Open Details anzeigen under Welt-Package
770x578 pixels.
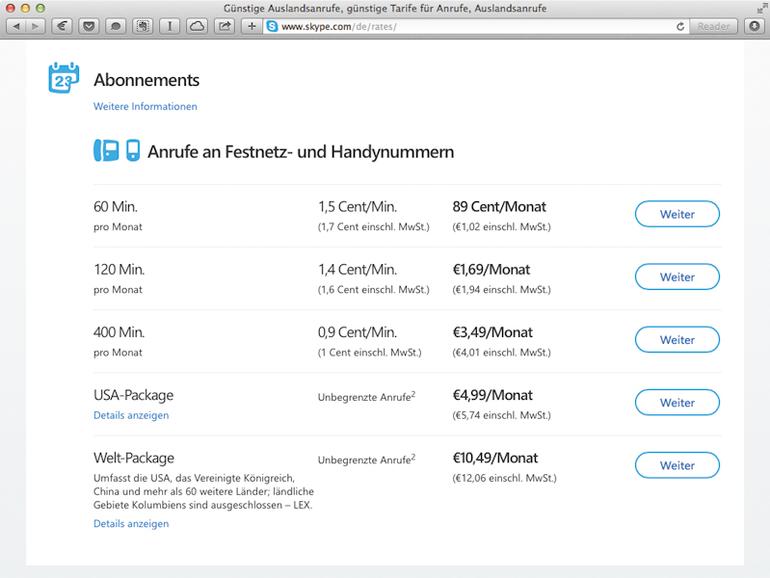coord(131,524)
